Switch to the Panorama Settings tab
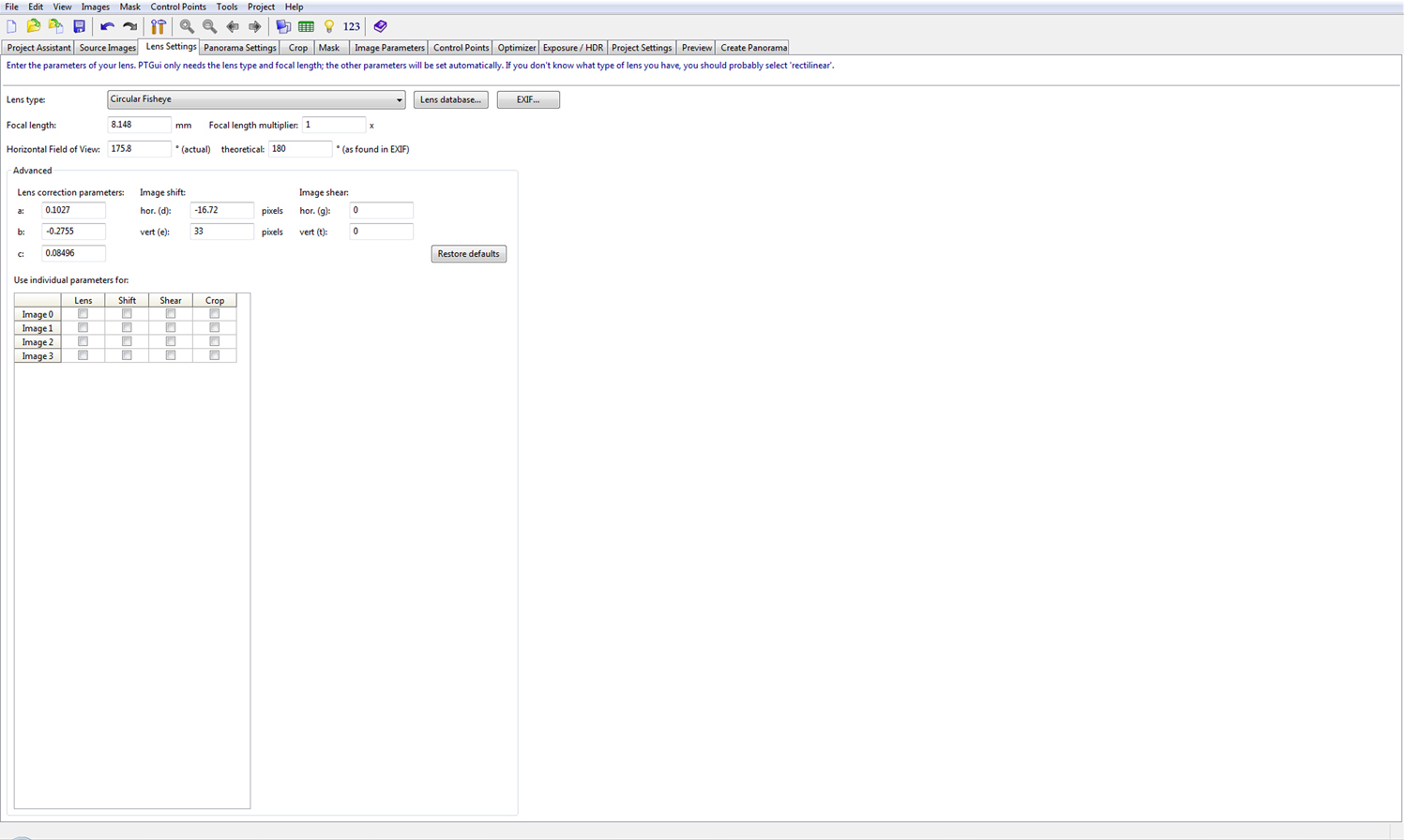This screenshot has height=840, width=1407. 240,48
